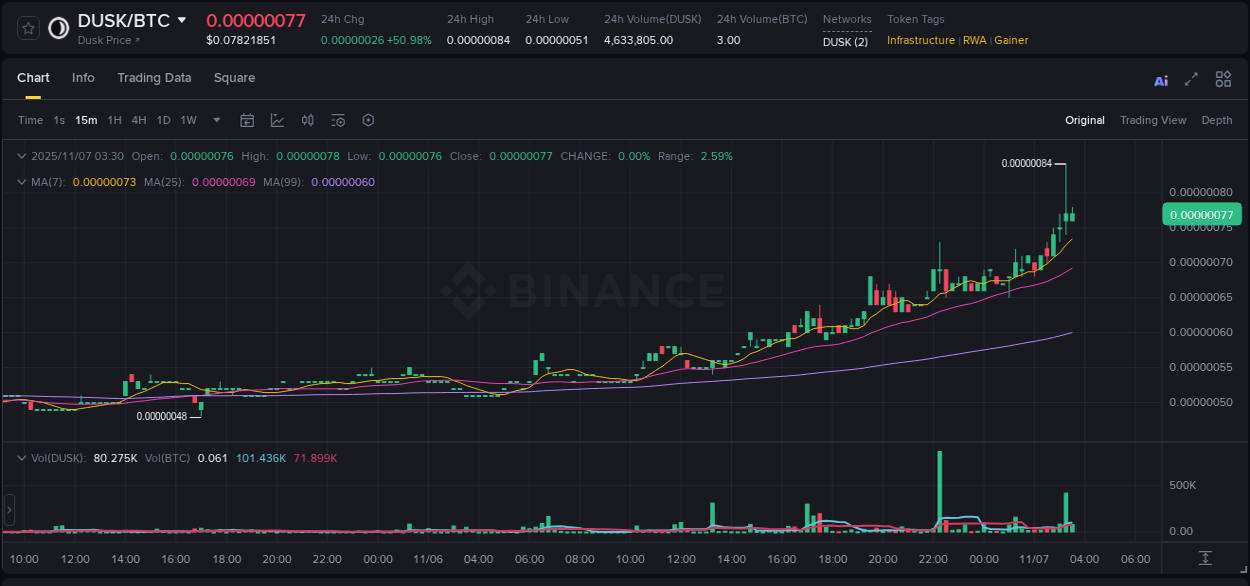The image size is (1250, 586).
Task: Open the Square tab
Action: pyautogui.click(x=234, y=78)
